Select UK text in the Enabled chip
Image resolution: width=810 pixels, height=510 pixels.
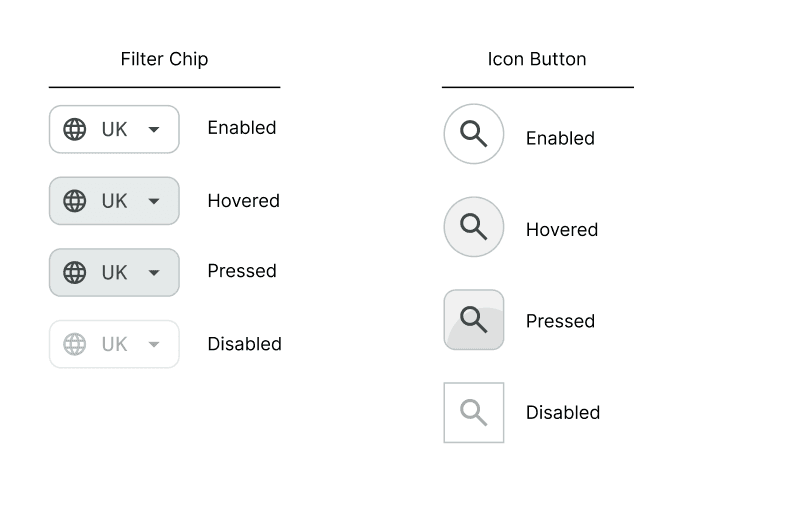114,129
